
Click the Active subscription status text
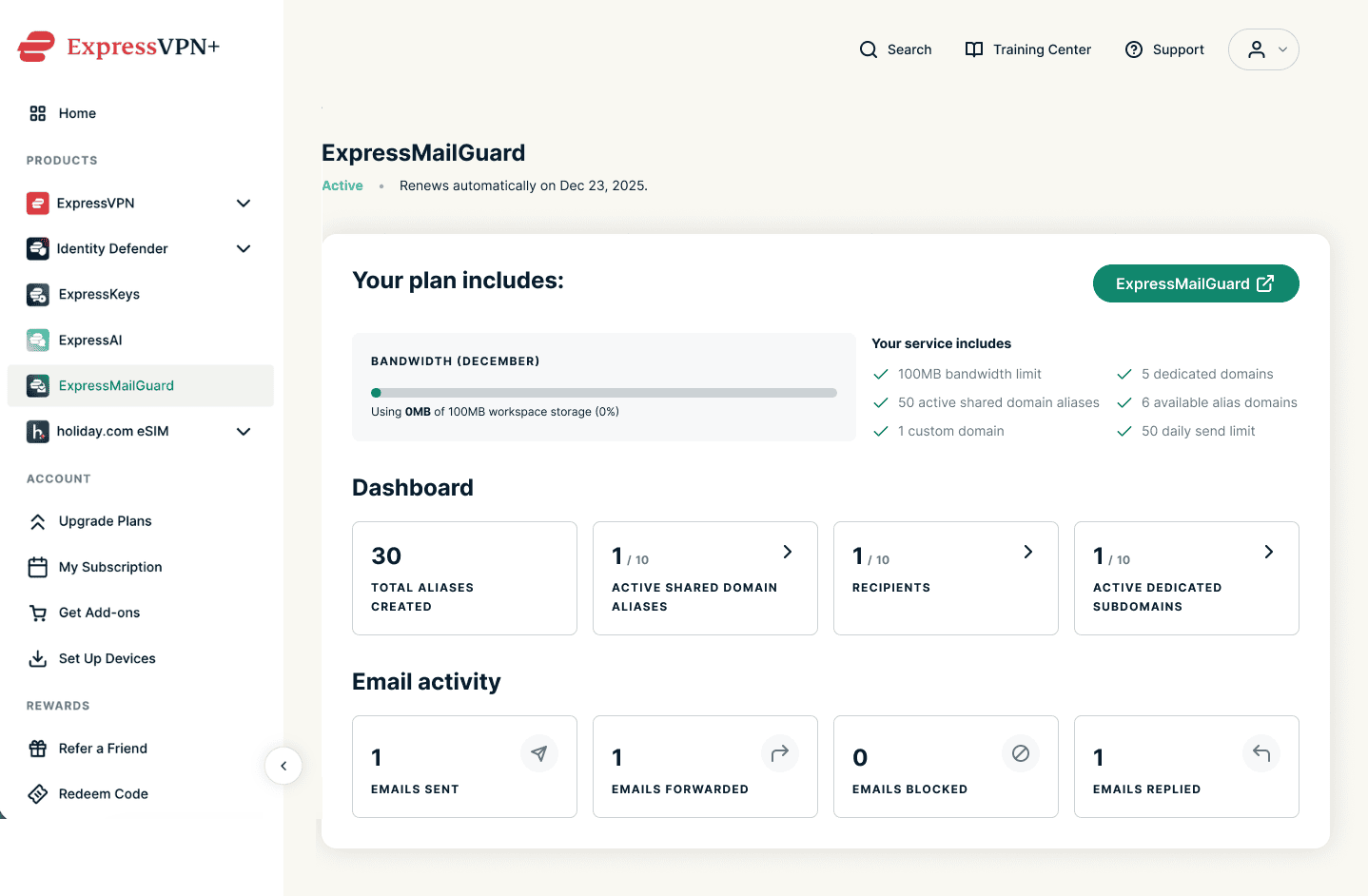pyautogui.click(x=342, y=185)
